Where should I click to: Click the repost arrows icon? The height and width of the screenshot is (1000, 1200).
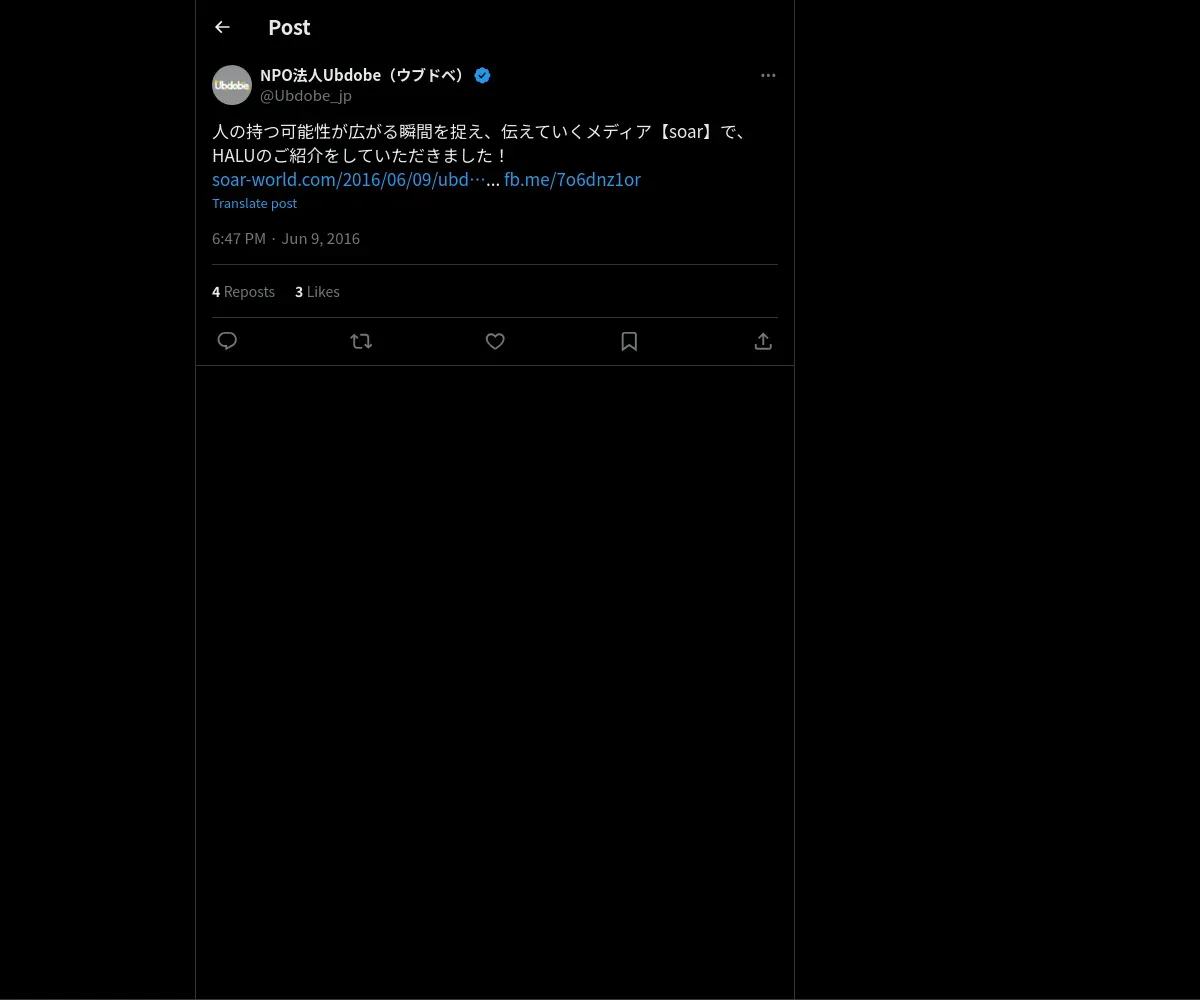point(361,341)
